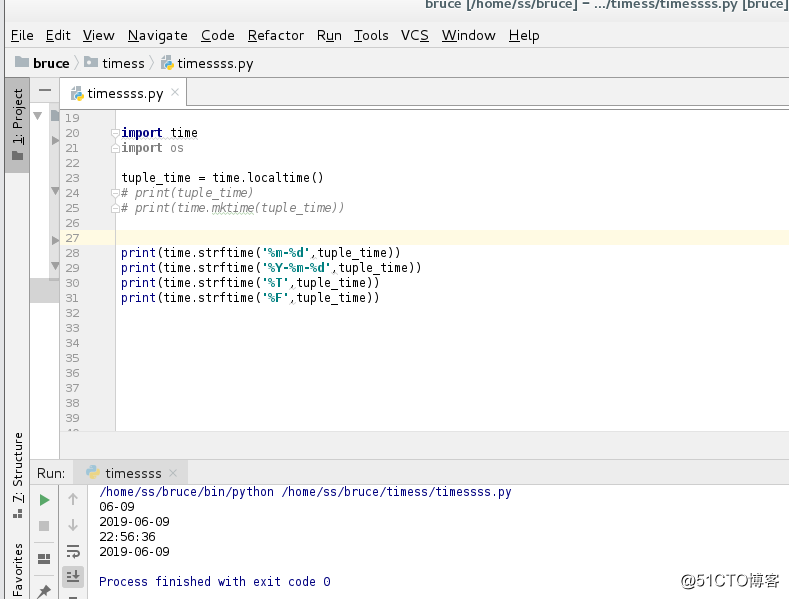Close the timessss.py editor tab
This screenshot has width=789, height=599.
click(x=175, y=92)
